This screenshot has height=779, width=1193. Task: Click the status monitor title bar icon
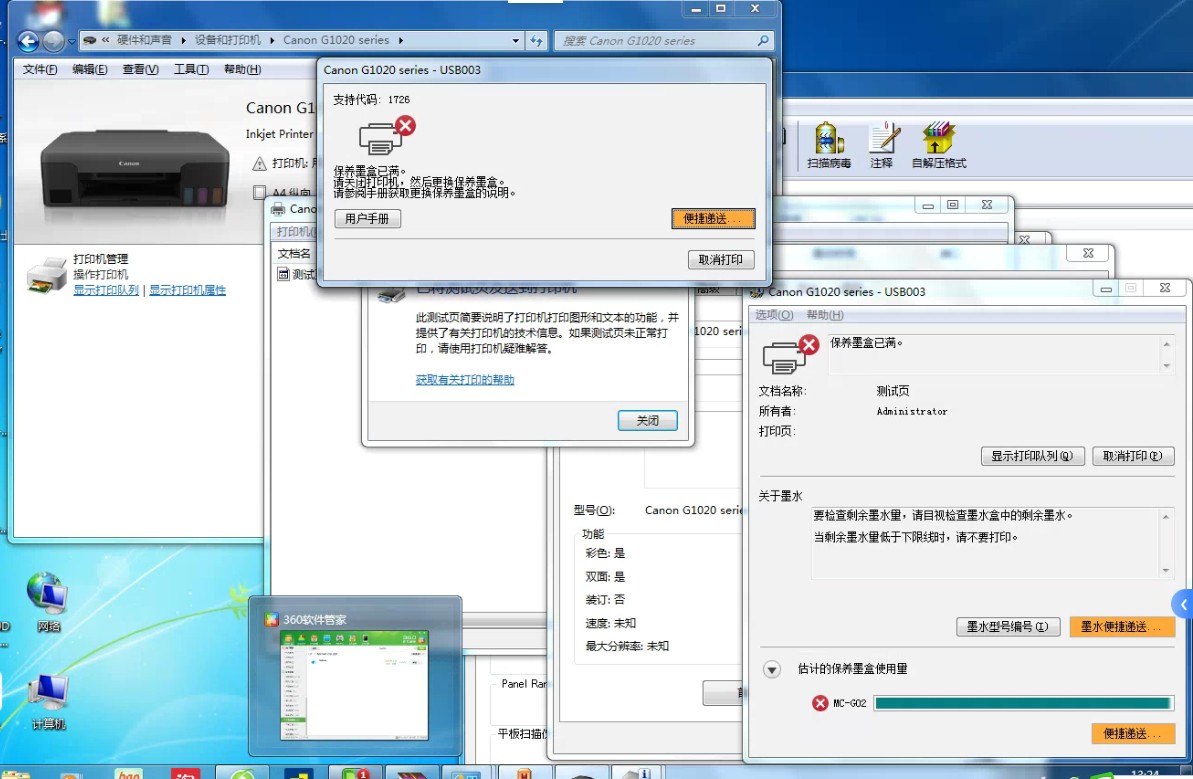click(757, 292)
